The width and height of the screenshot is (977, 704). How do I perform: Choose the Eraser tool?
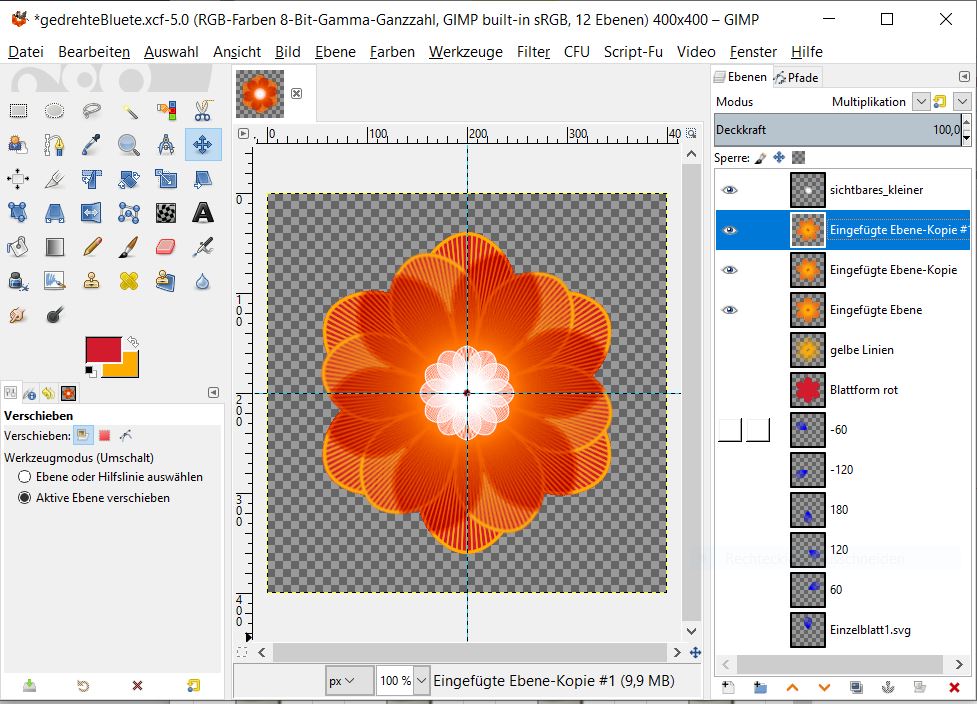tap(166, 246)
